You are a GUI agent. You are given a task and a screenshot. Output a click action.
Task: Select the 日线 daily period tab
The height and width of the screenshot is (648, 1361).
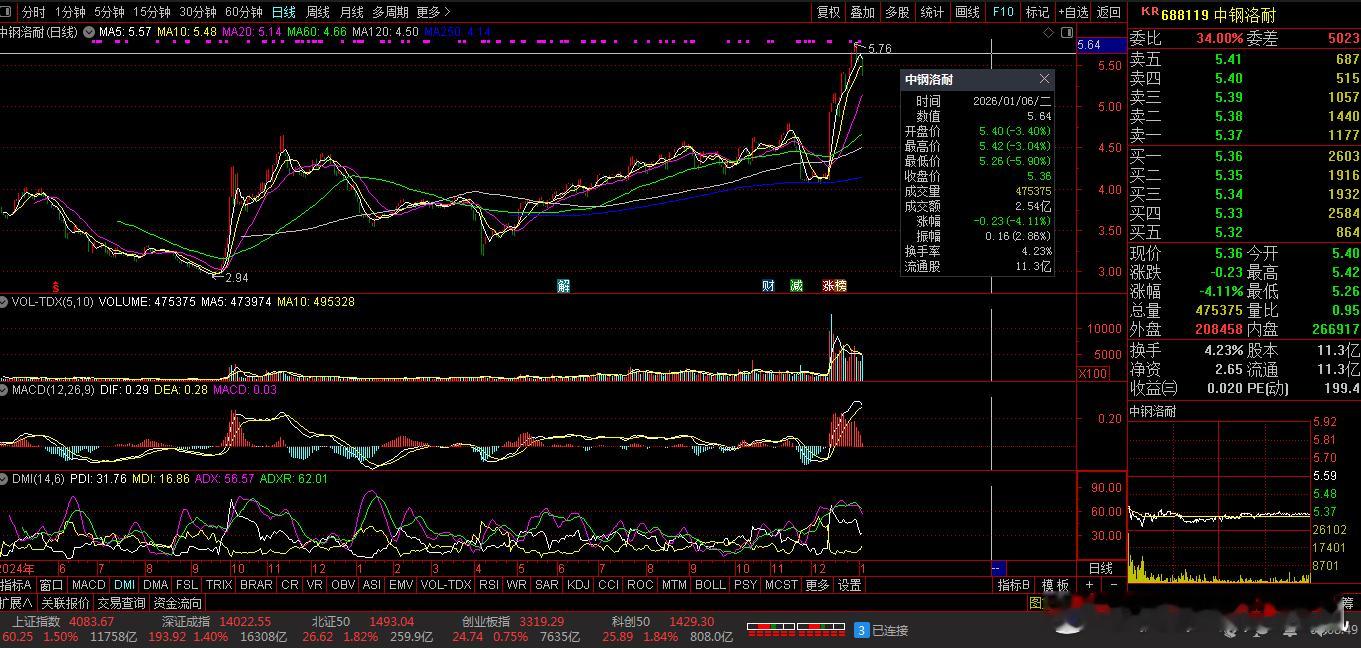[x=284, y=12]
